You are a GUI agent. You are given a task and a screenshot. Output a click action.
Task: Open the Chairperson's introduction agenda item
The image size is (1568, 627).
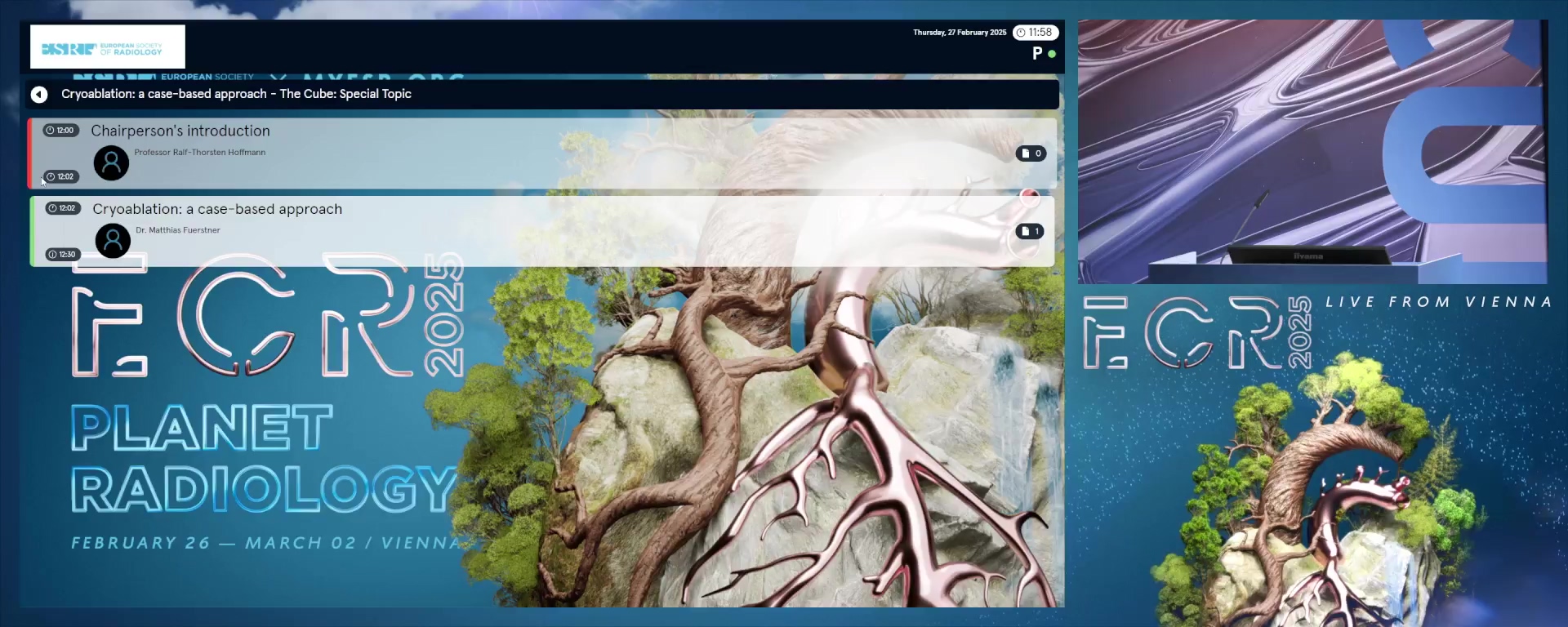click(542, 153)
